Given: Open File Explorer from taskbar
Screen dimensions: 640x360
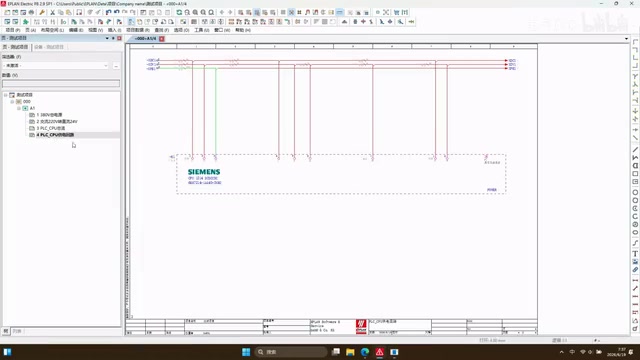Looking at the screenshot, I should coord(350,352).
